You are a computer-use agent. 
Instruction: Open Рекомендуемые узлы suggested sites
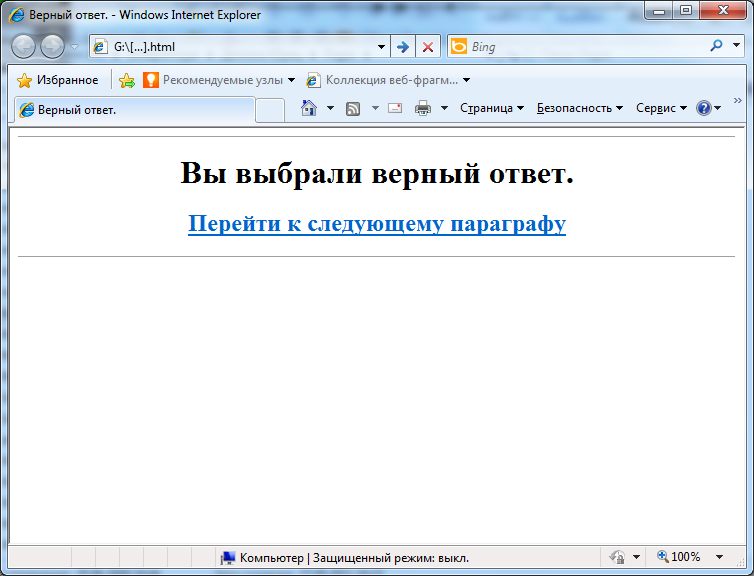point(219,80)
